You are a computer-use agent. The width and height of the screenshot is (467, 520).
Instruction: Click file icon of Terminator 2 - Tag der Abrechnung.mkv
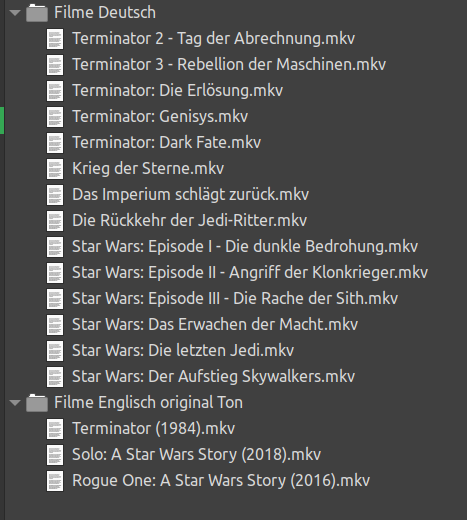55,39
